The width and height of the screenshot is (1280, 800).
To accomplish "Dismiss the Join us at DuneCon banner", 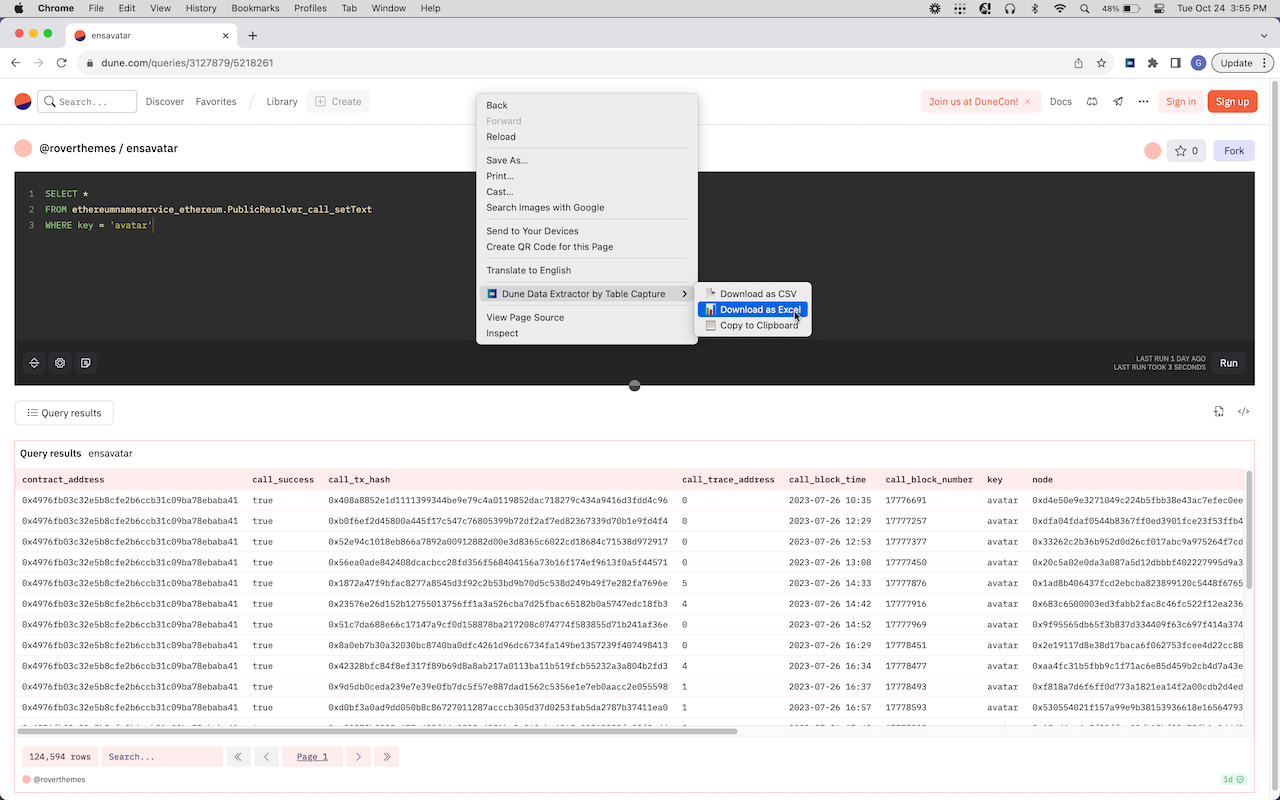I will click(1027, 101).
